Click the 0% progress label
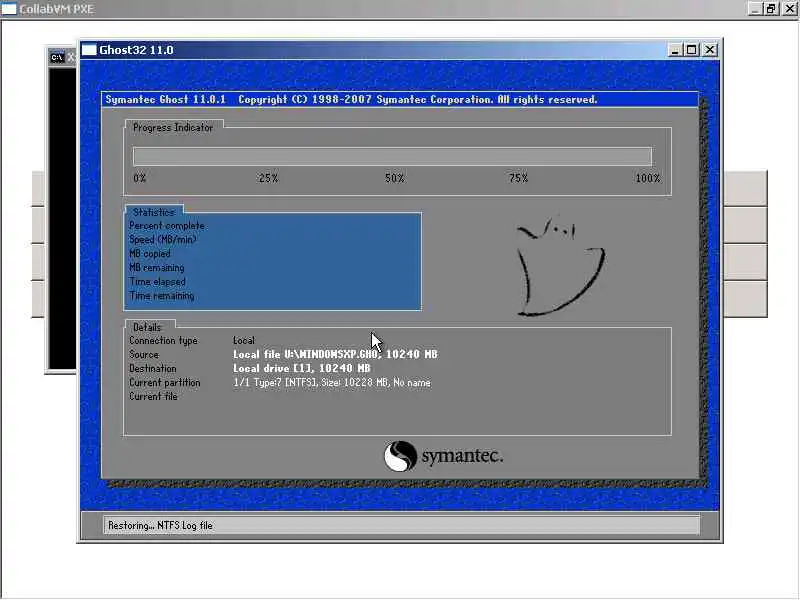Viewport: 800px width, 600px height. pyautogui.click(x=140, y=178)
